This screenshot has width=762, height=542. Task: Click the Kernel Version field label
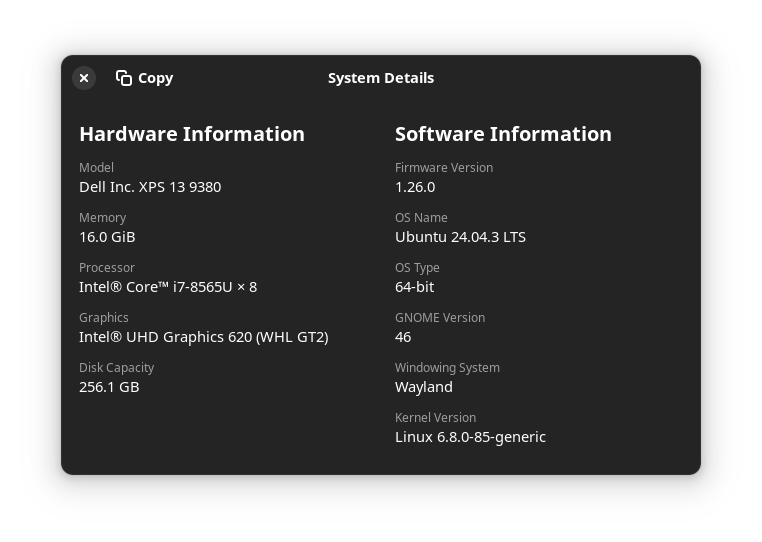pos(435,418)
